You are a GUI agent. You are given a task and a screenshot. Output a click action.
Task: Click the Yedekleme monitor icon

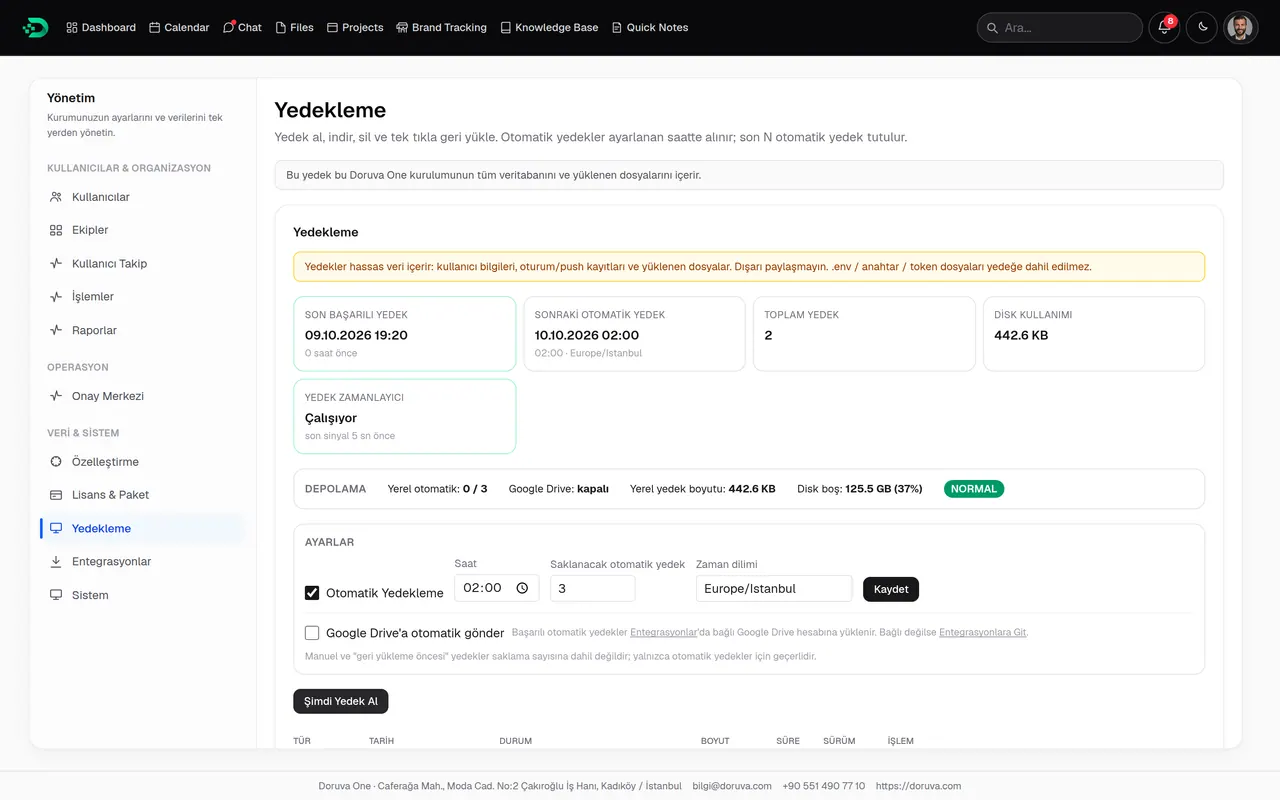click(56, 528)
